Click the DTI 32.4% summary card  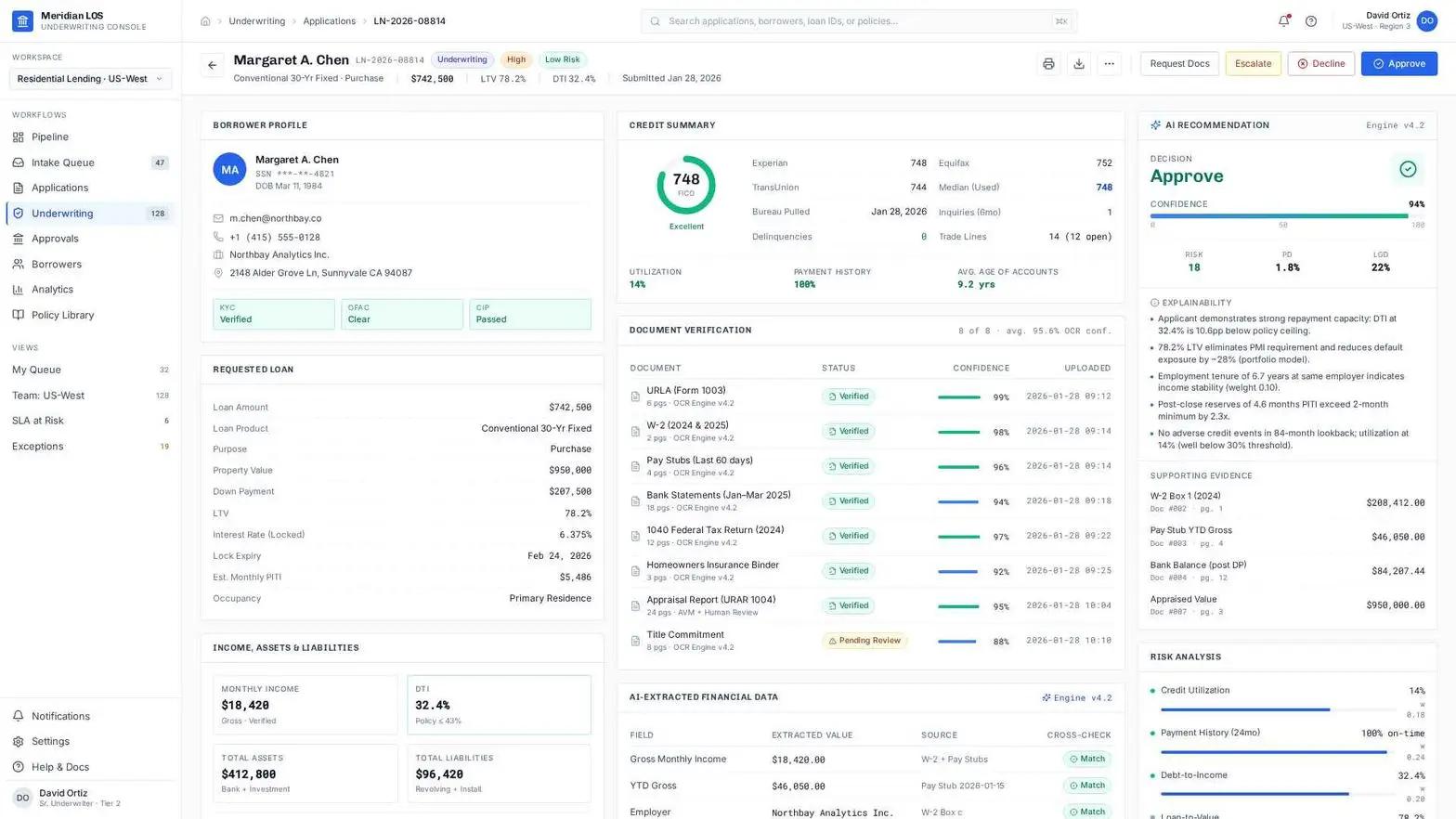coord(499,705)
